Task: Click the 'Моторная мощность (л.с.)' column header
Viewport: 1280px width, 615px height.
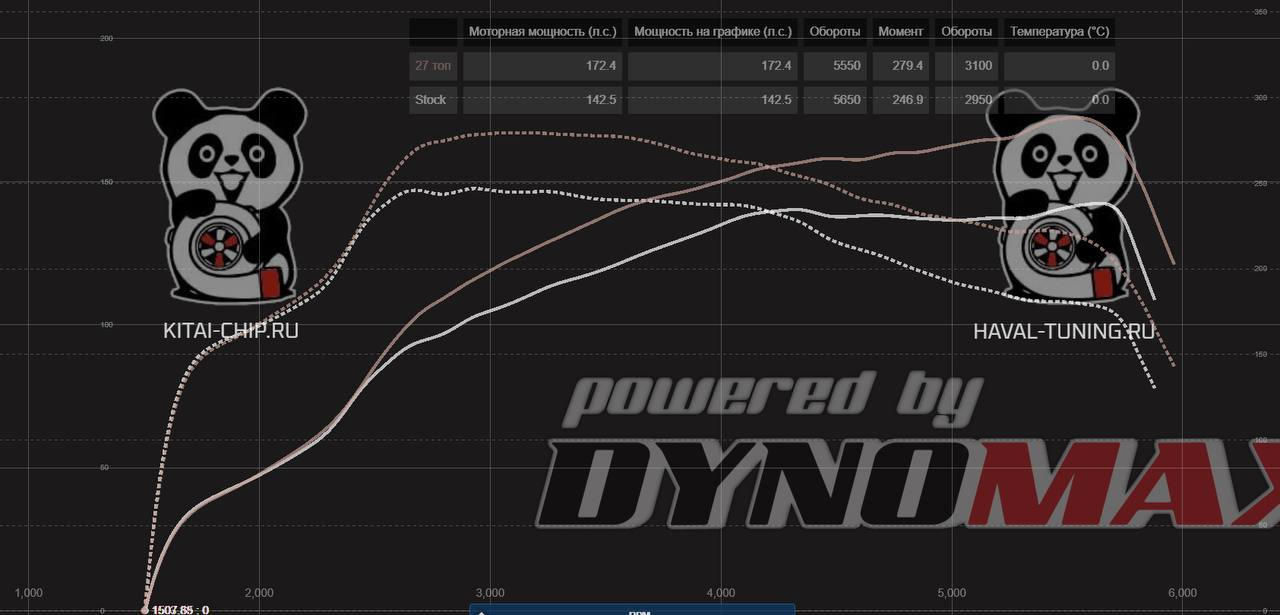Action: [542, 32]
